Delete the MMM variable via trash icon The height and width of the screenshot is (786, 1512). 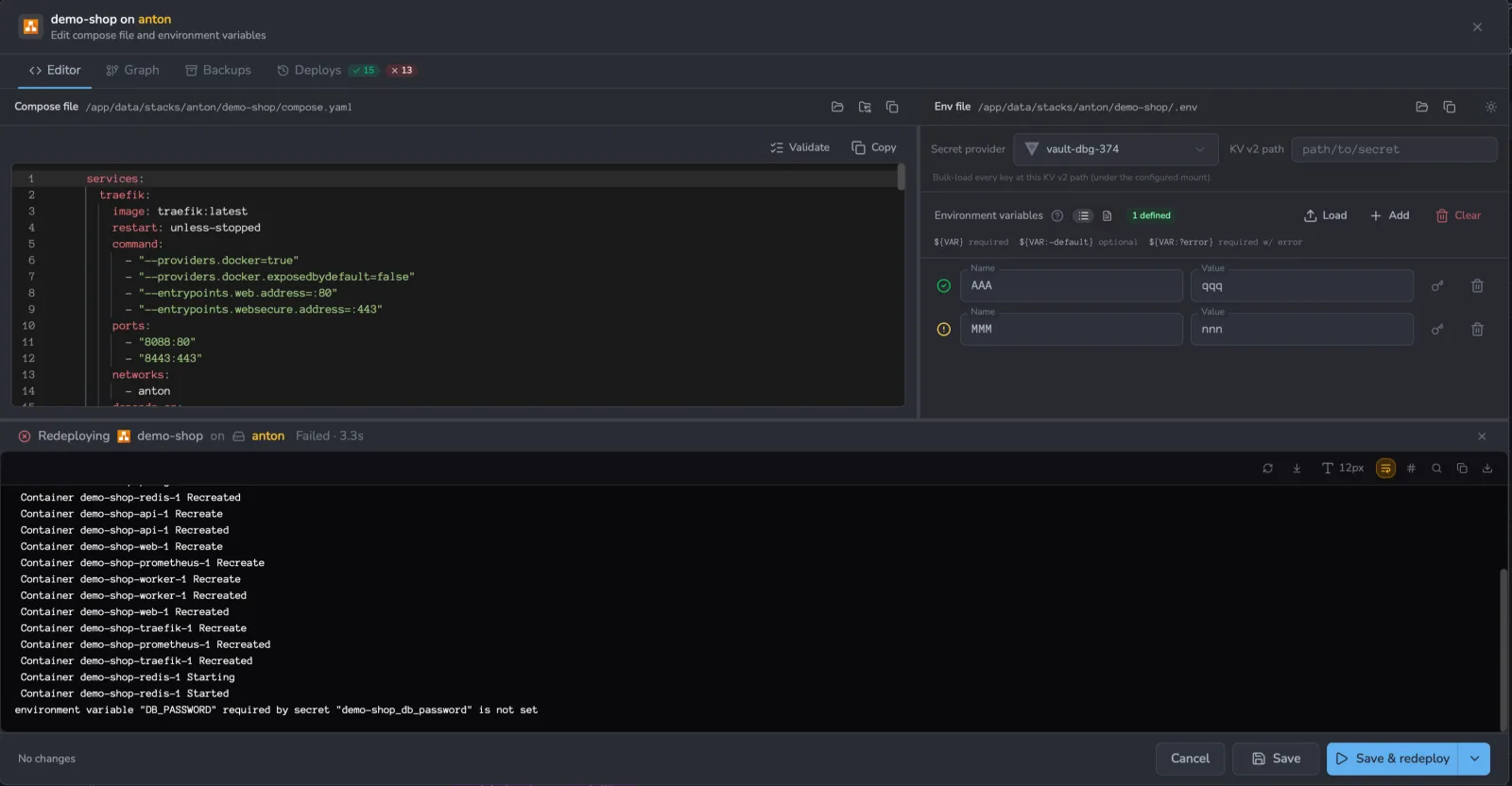point(1477,329)
